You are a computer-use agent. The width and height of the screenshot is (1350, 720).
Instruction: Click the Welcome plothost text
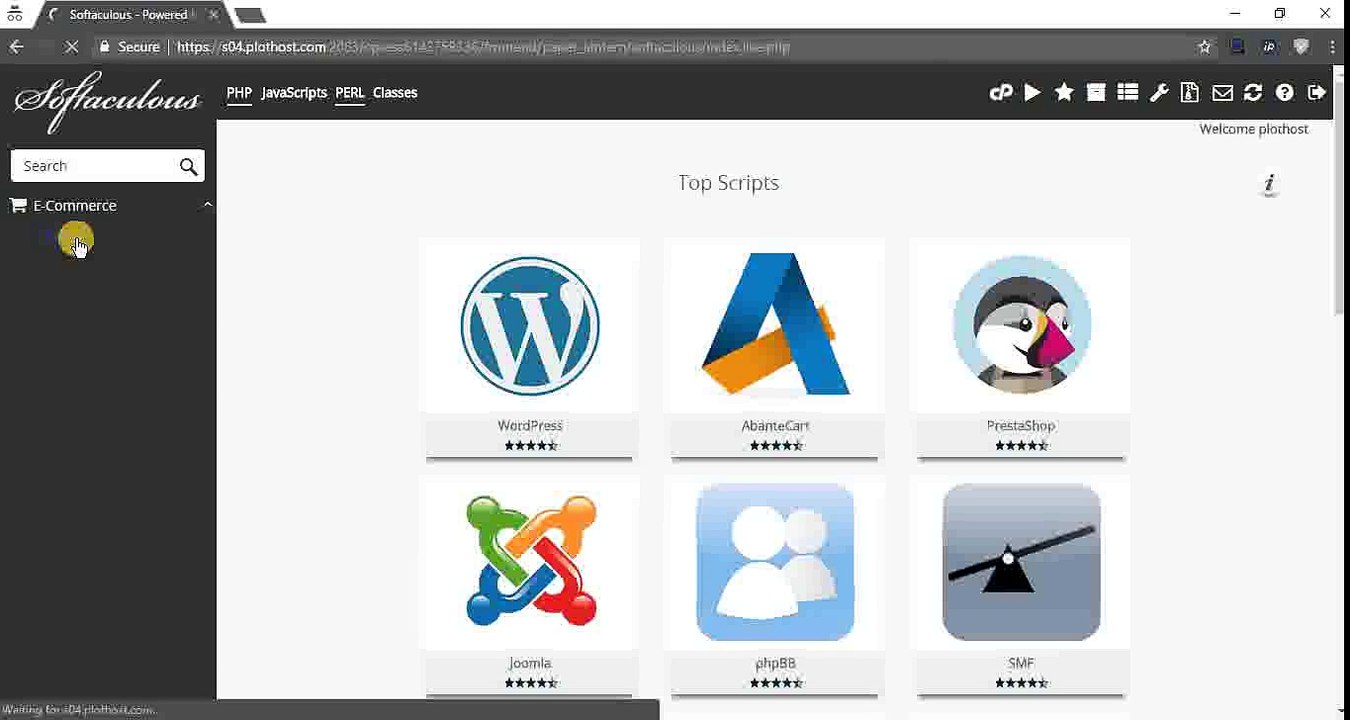[x=1254, y=129]
